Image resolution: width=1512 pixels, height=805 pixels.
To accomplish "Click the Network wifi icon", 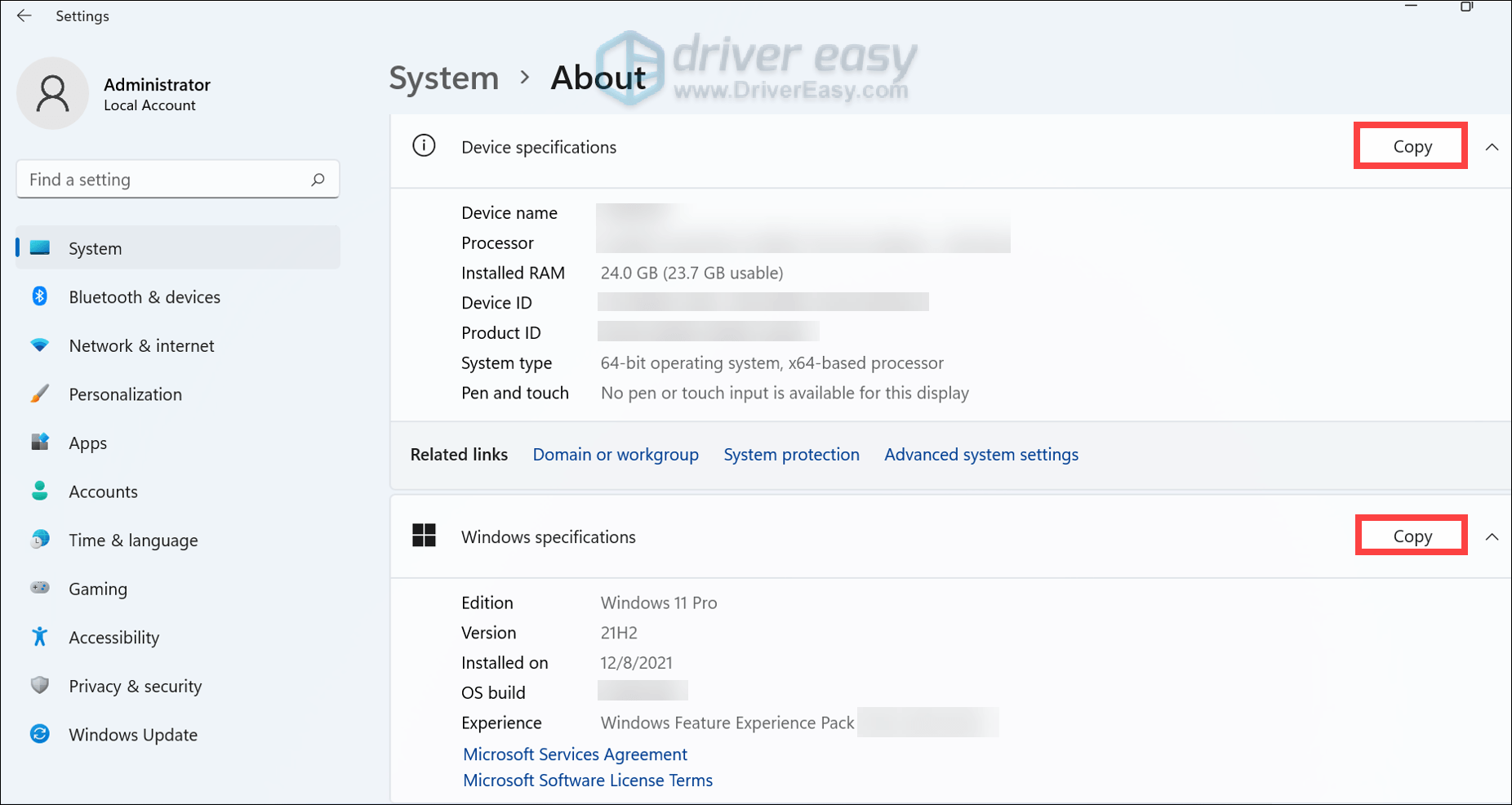I will coord(40,345).
